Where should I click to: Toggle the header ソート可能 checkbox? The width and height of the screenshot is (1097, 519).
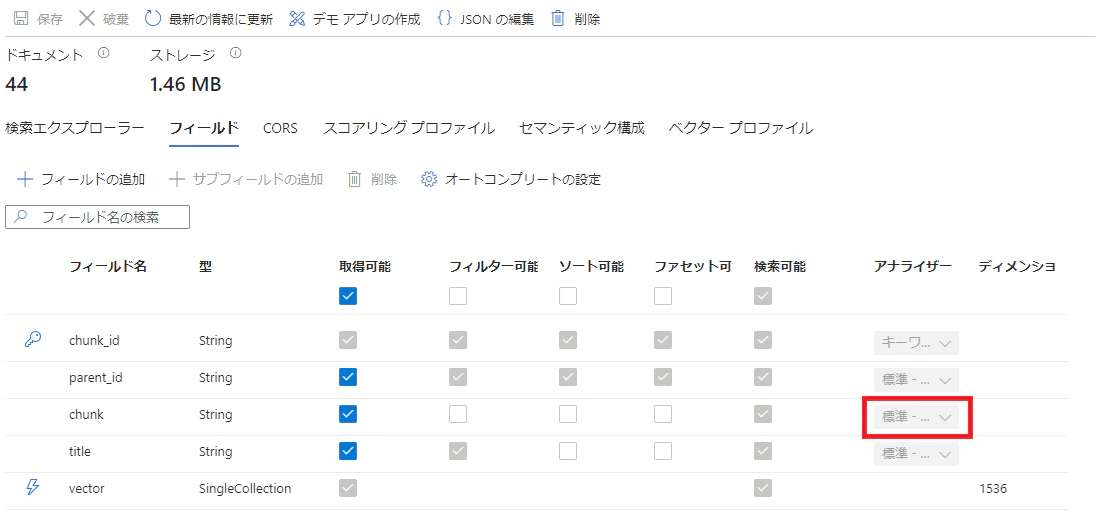[568, 297]
